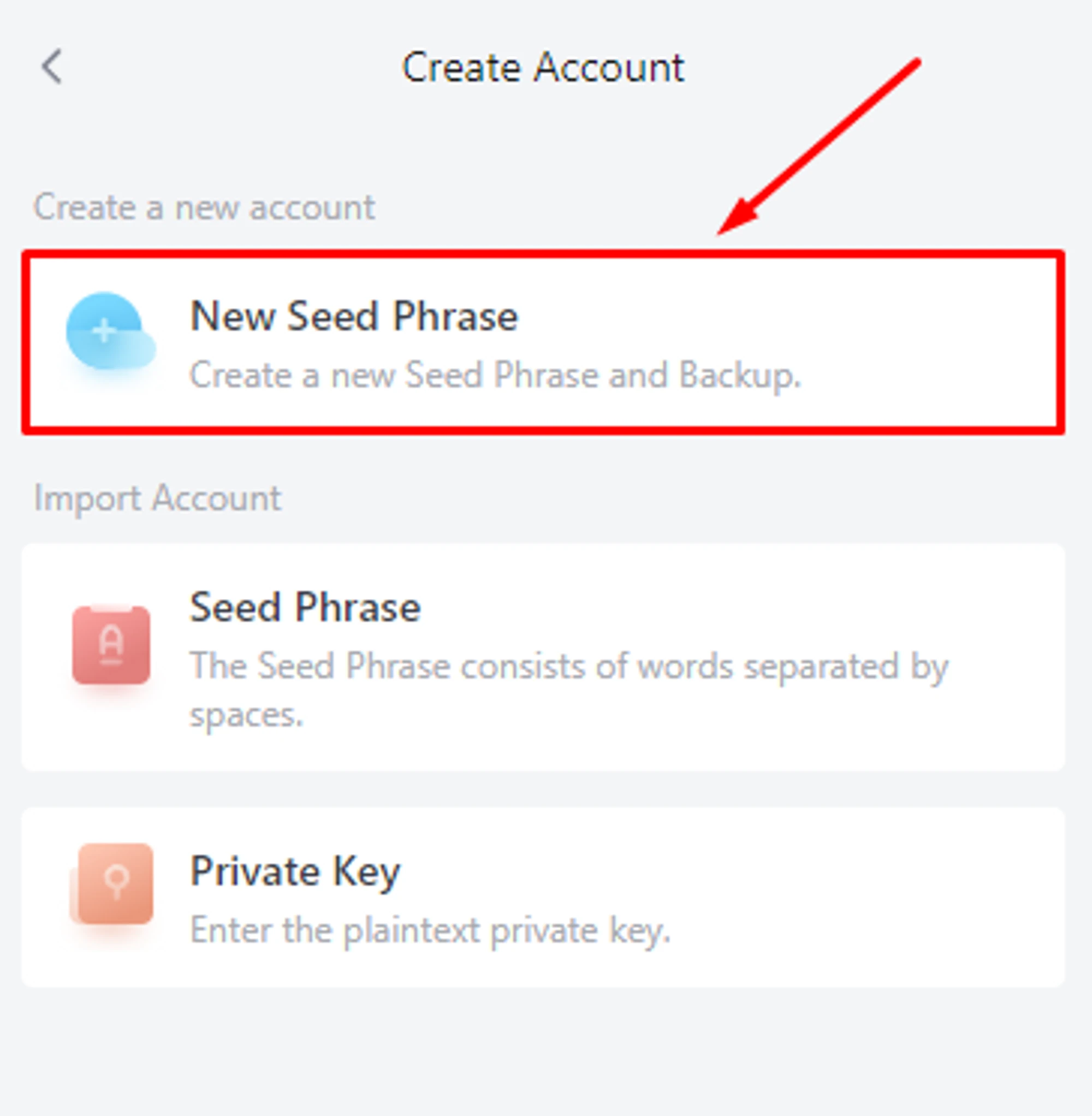Go back using the left chevron
The image size is (1092, 1116).
(x=52, y=67)
